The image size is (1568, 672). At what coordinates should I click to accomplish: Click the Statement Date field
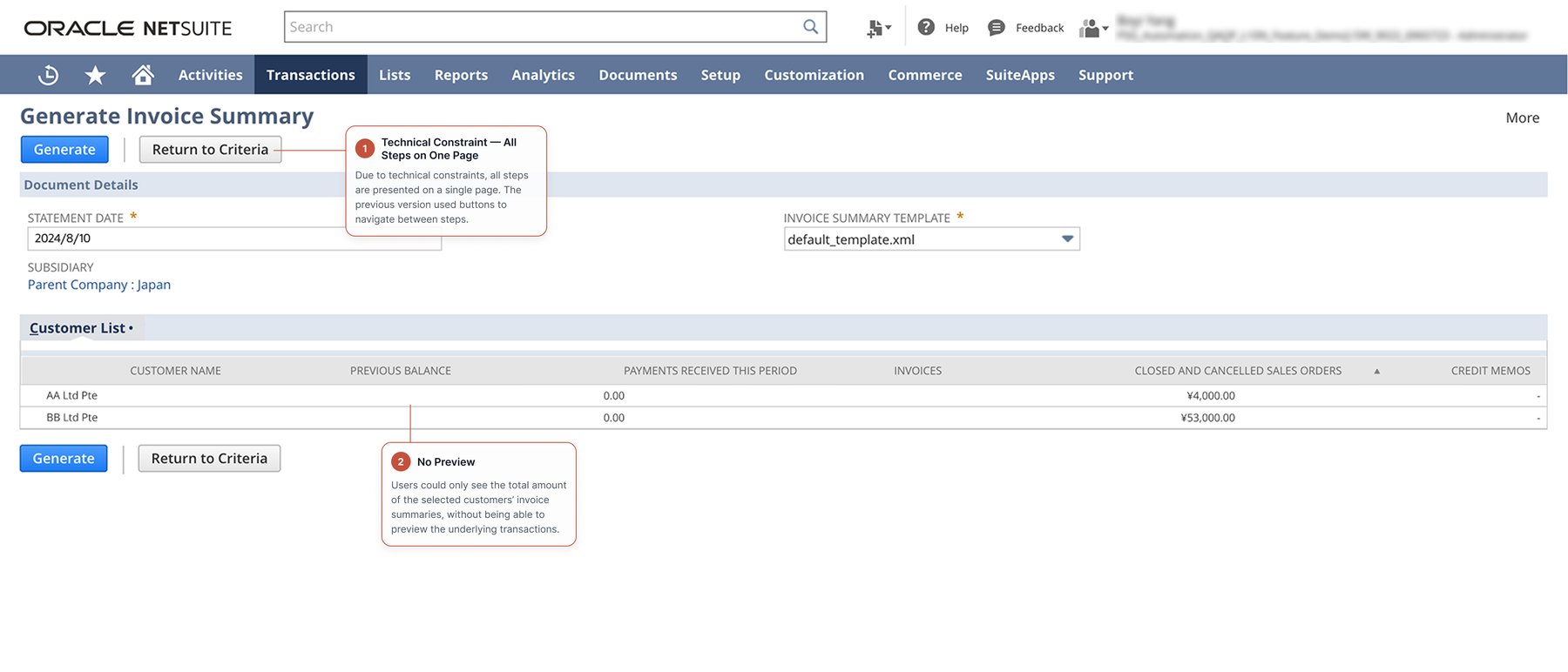click(x=234, y=239)
